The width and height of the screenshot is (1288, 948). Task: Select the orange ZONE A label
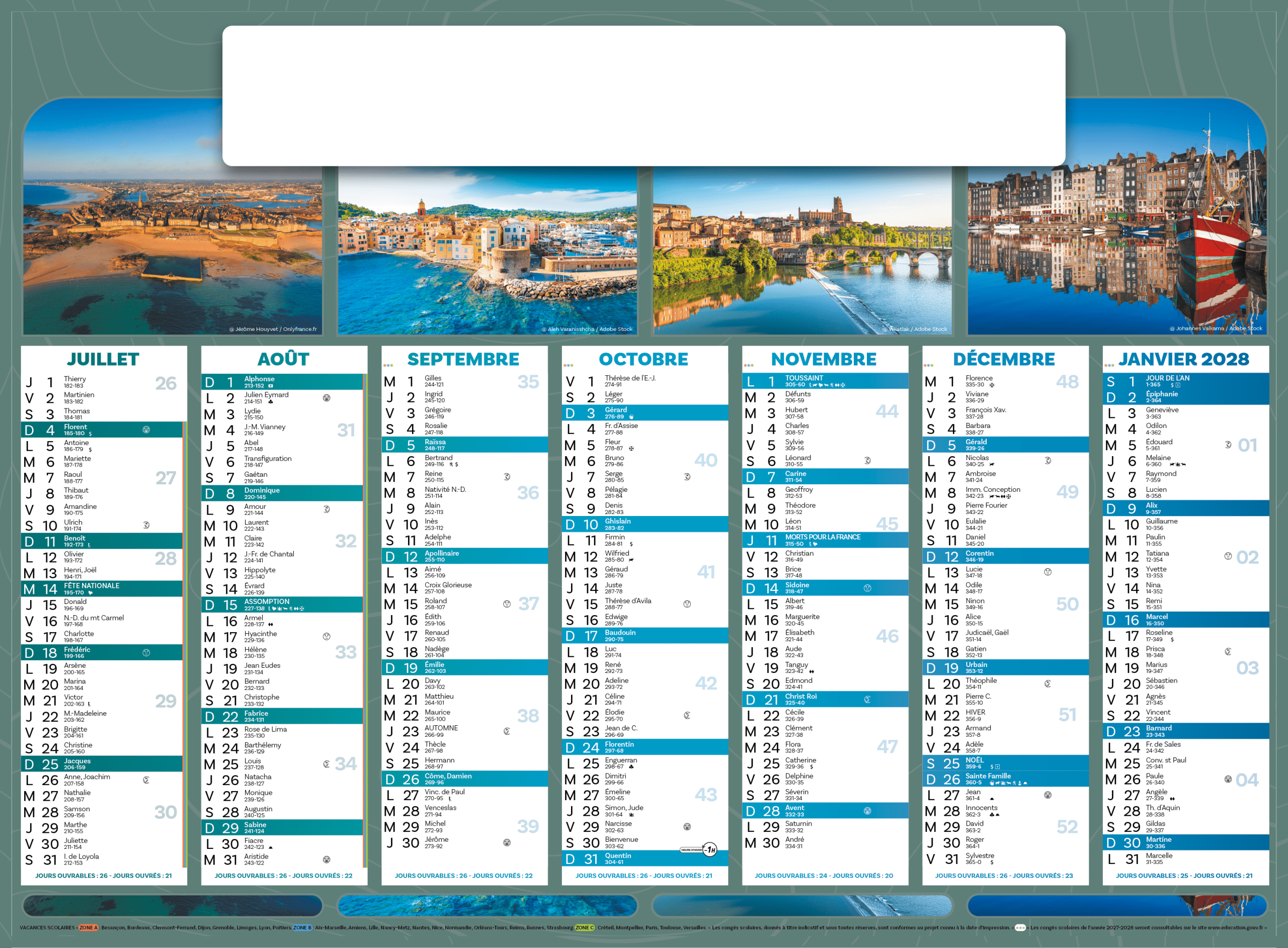point(89,927)
